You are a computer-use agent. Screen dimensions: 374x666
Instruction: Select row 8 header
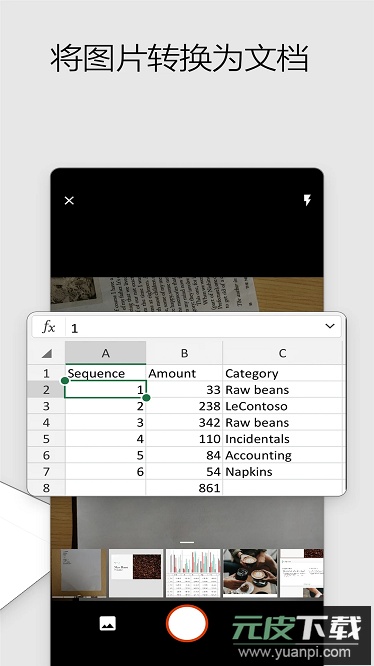46,488
